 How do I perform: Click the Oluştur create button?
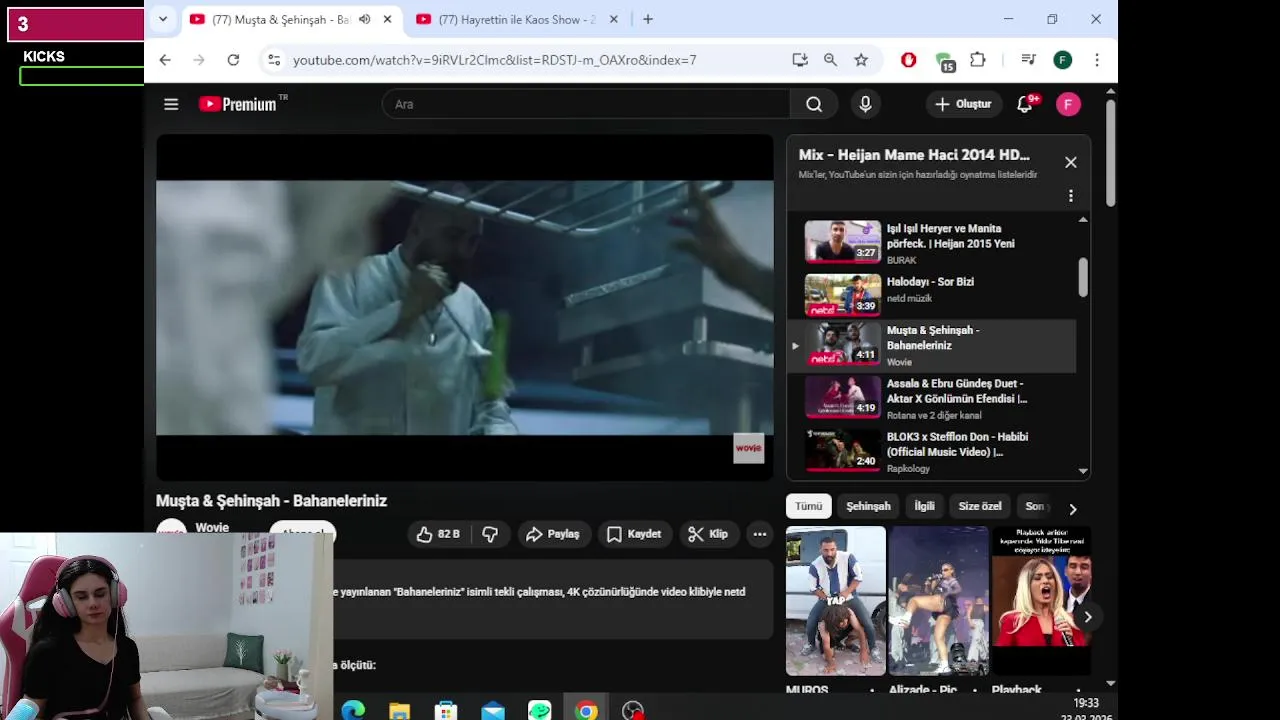(x=963, y=104)
